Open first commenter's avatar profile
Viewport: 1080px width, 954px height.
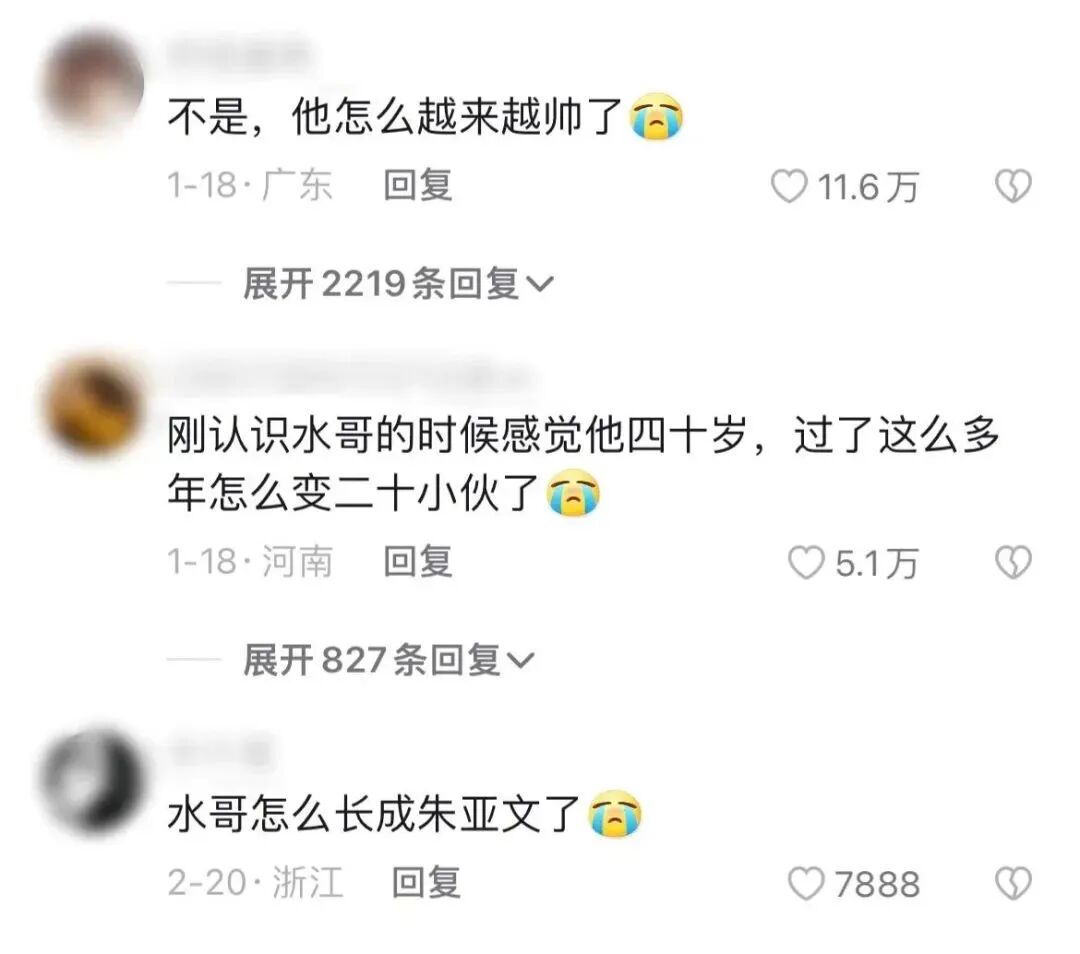92,83
